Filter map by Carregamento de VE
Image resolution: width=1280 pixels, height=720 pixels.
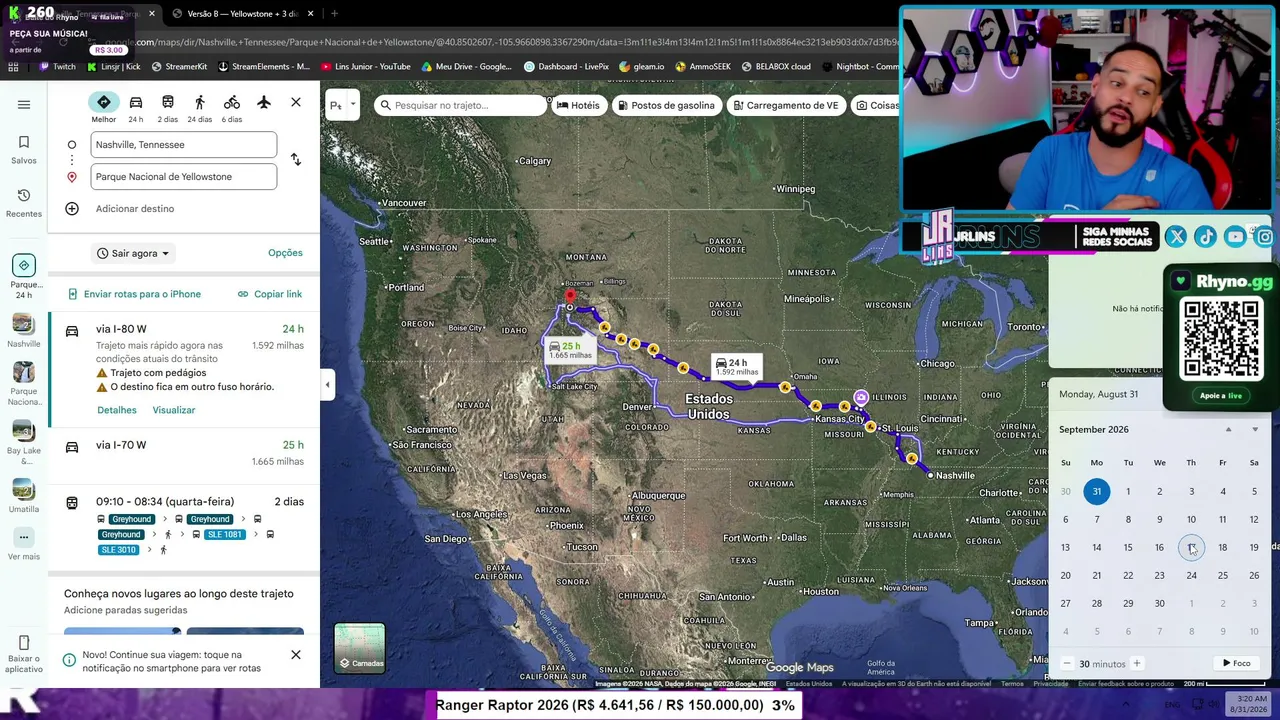click(785, 105)
